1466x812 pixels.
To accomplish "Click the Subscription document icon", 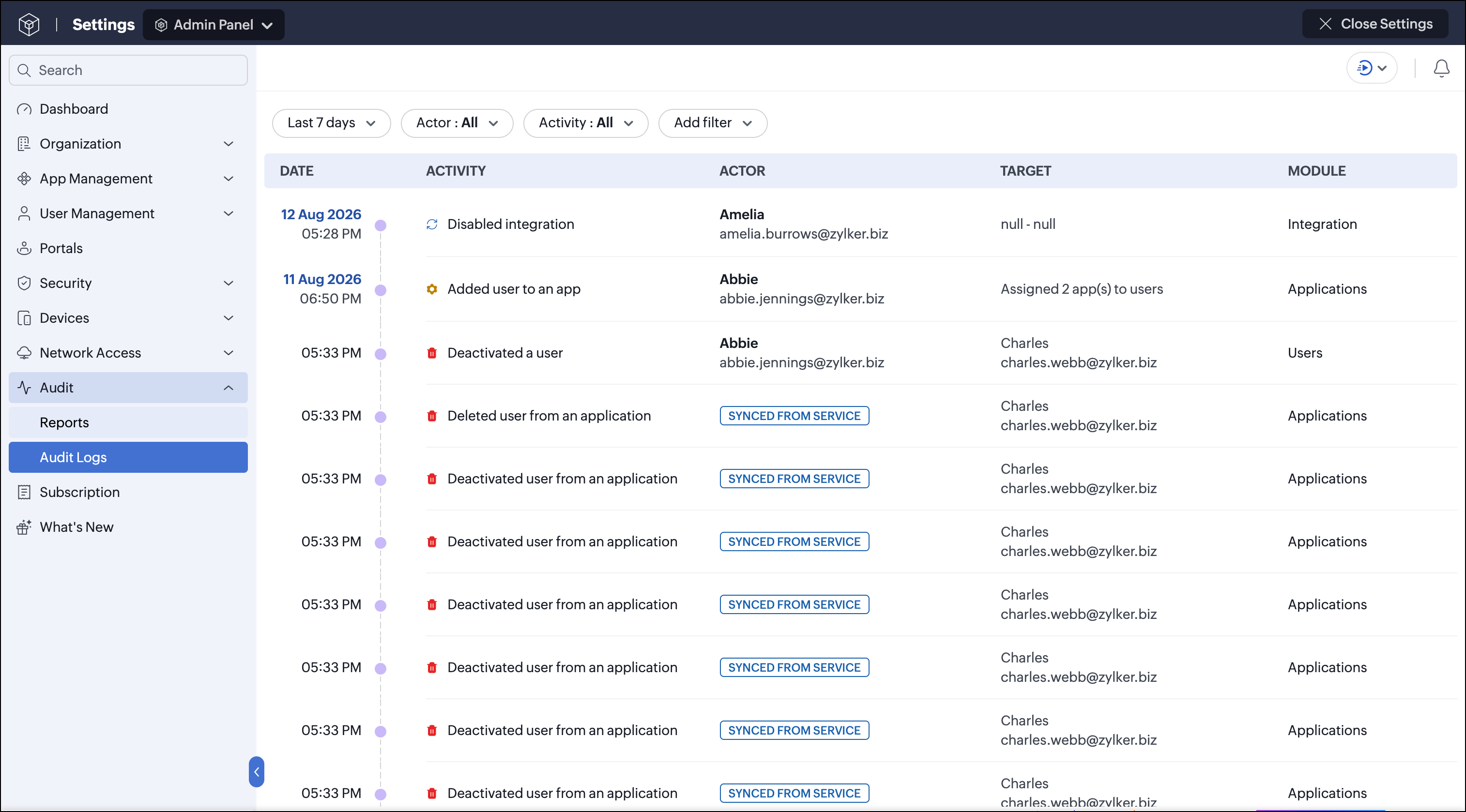I will pos(24,493).
